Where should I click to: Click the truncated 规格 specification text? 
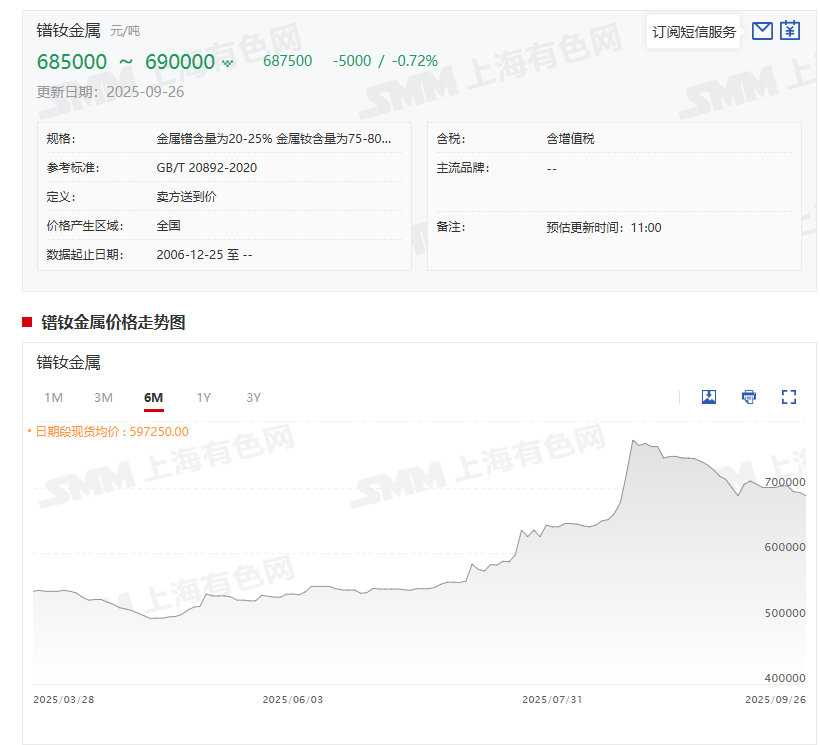click(x=274, y=139)
